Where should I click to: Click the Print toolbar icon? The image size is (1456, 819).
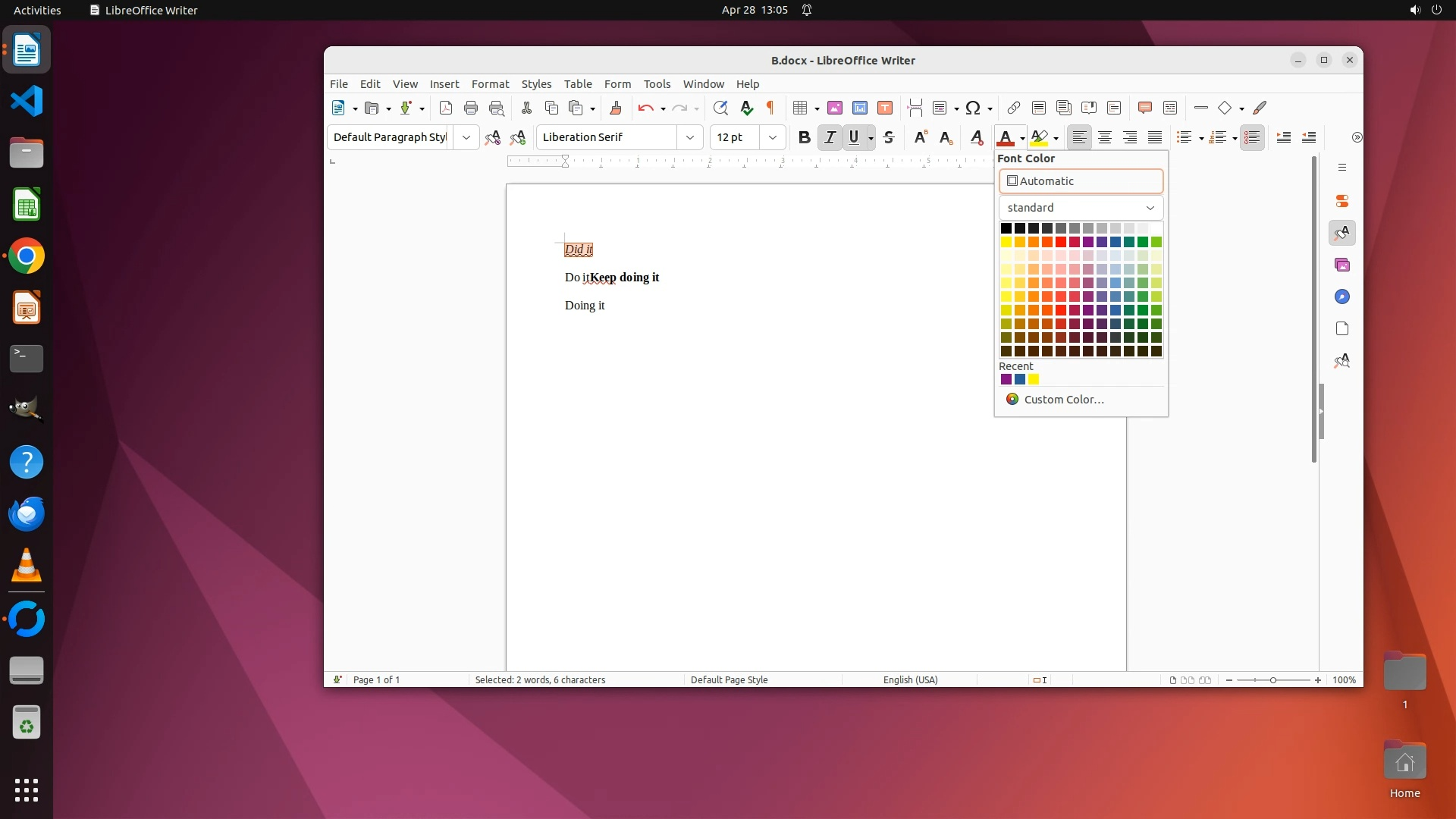click(x=471, y=108)
